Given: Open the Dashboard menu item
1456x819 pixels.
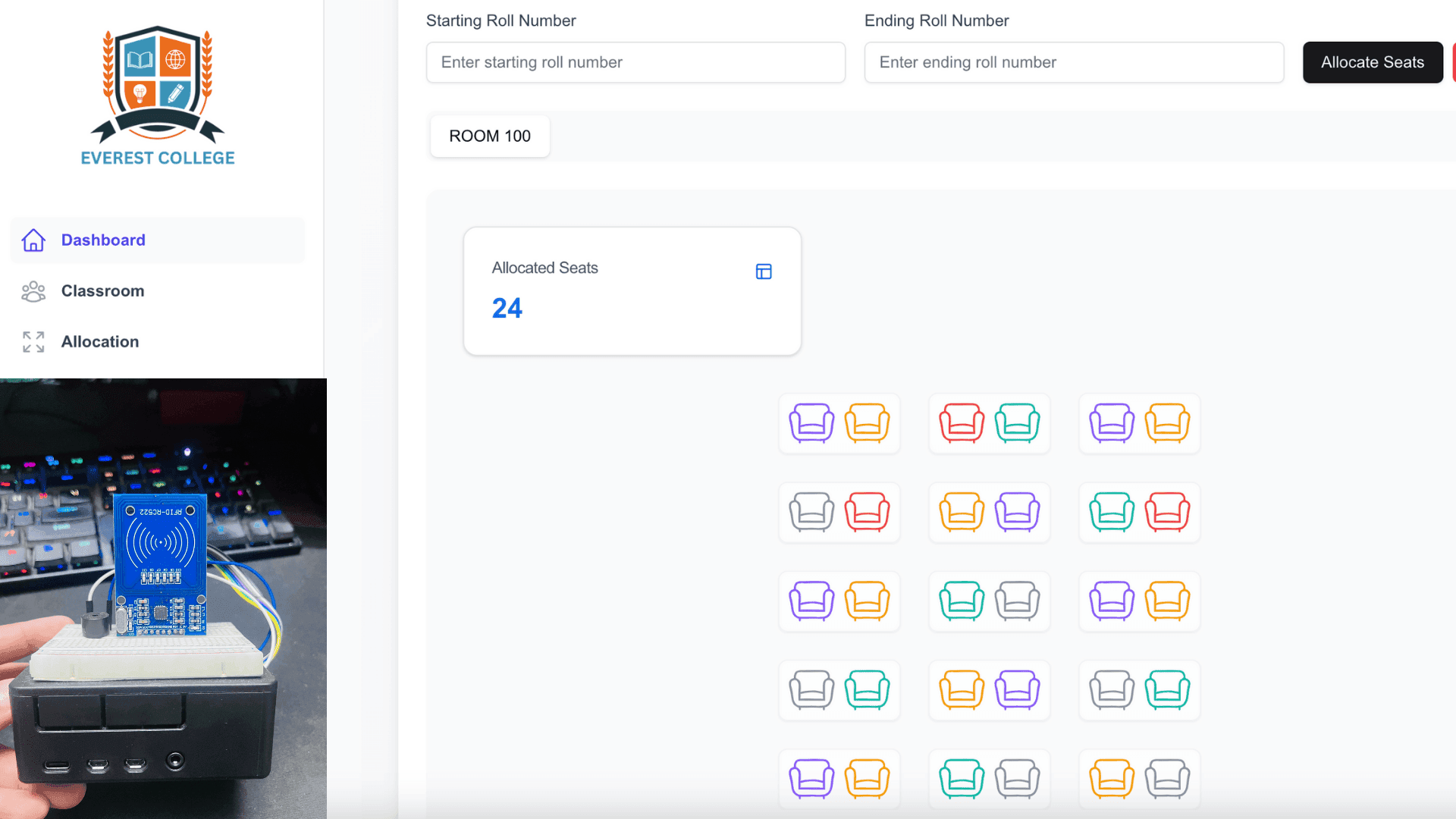Looking at the screenshot, I should tap(103, 240).
